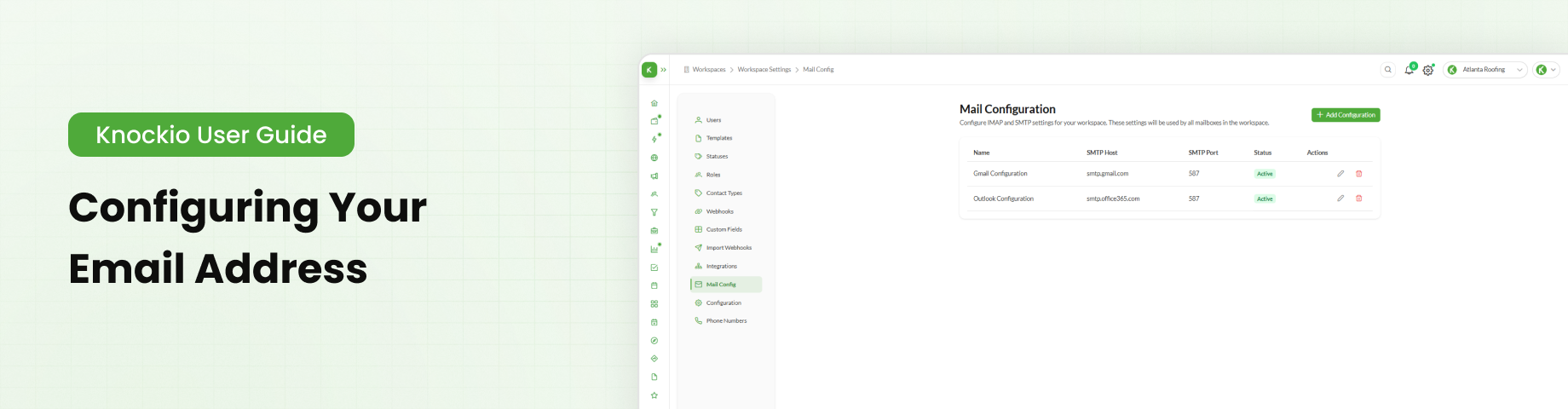Open the search magnifier button
This screenshot has height=409, width=1568.
(x=1388, y=70)
